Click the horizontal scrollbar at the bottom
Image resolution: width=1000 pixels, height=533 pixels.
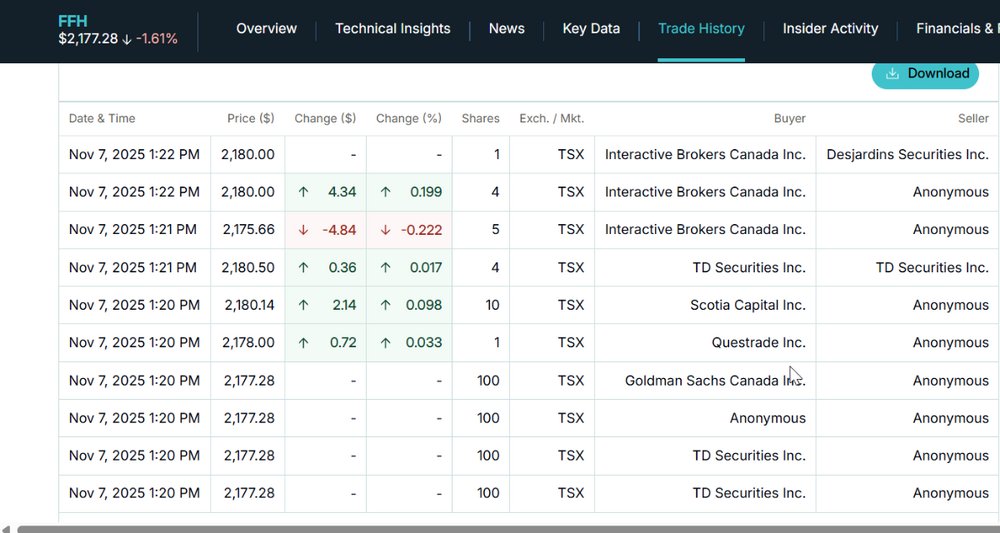[508, 529]
